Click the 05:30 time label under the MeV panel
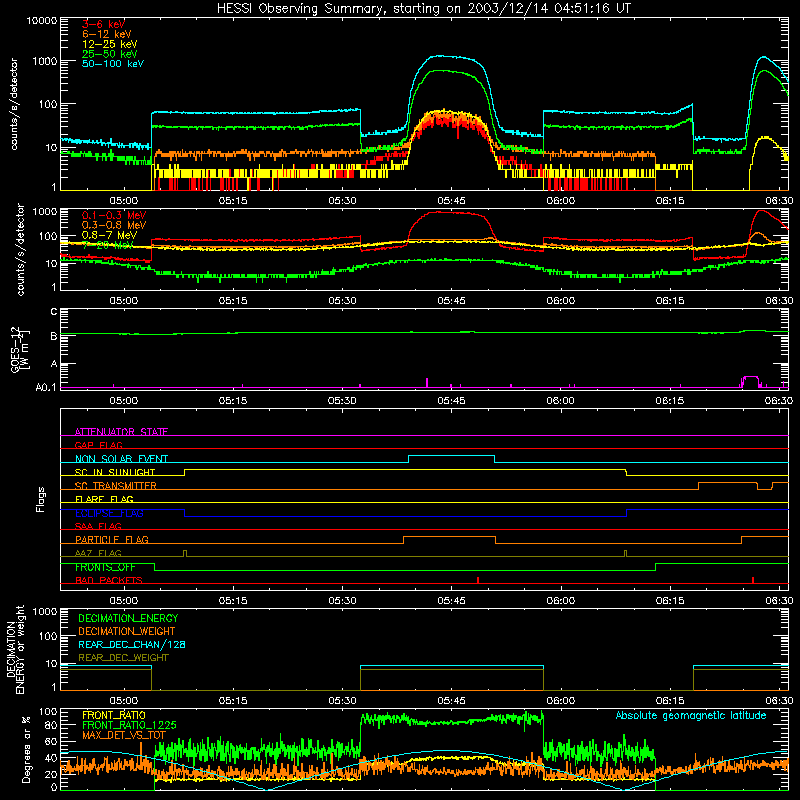The image size is (800, 800). pyautogui.click(x=342, y=301)
